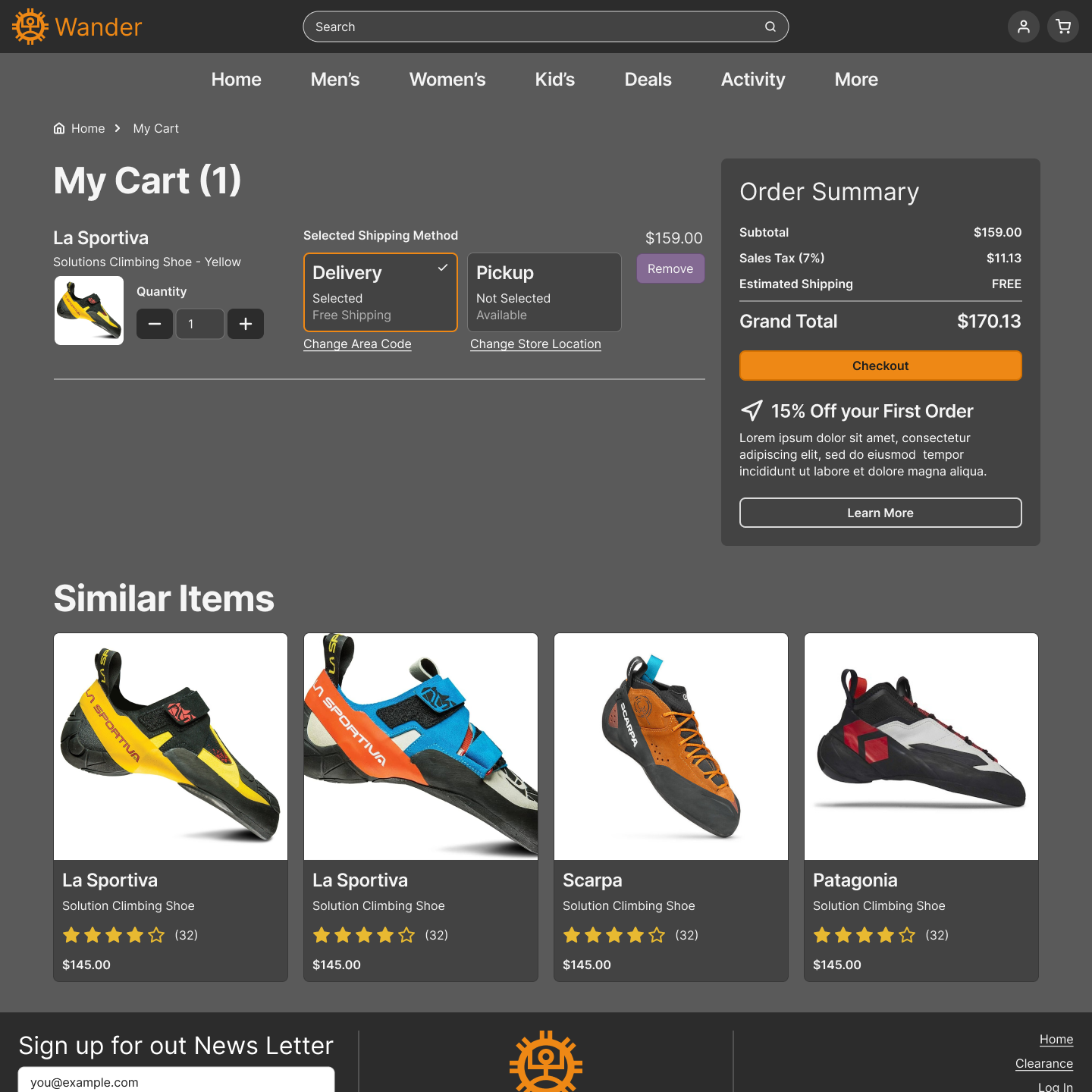
Task: Select the Delivery shipping option
Action: 381,292
